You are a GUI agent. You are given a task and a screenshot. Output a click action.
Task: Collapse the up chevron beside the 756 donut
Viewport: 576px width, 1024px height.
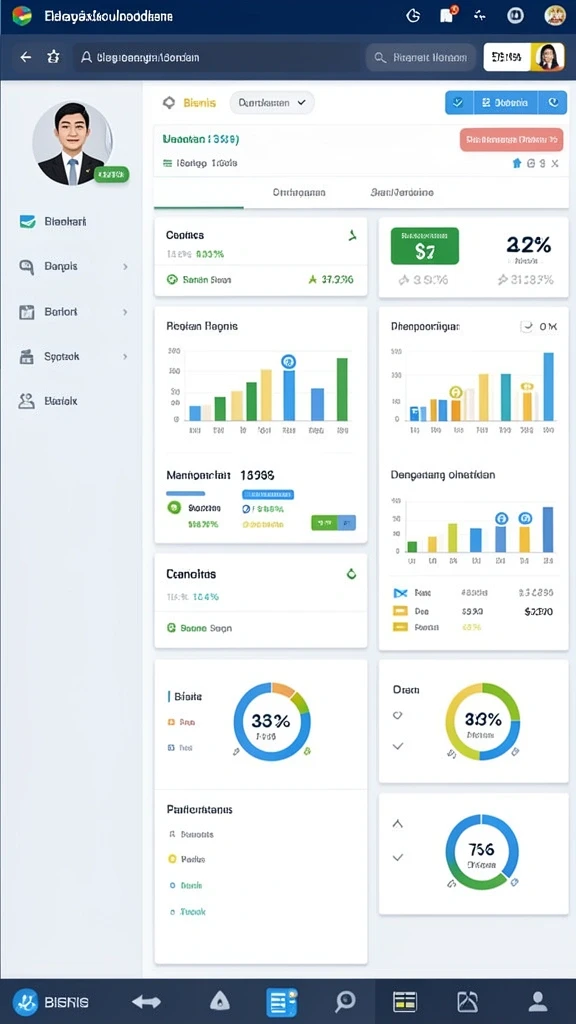pos(397,824)
